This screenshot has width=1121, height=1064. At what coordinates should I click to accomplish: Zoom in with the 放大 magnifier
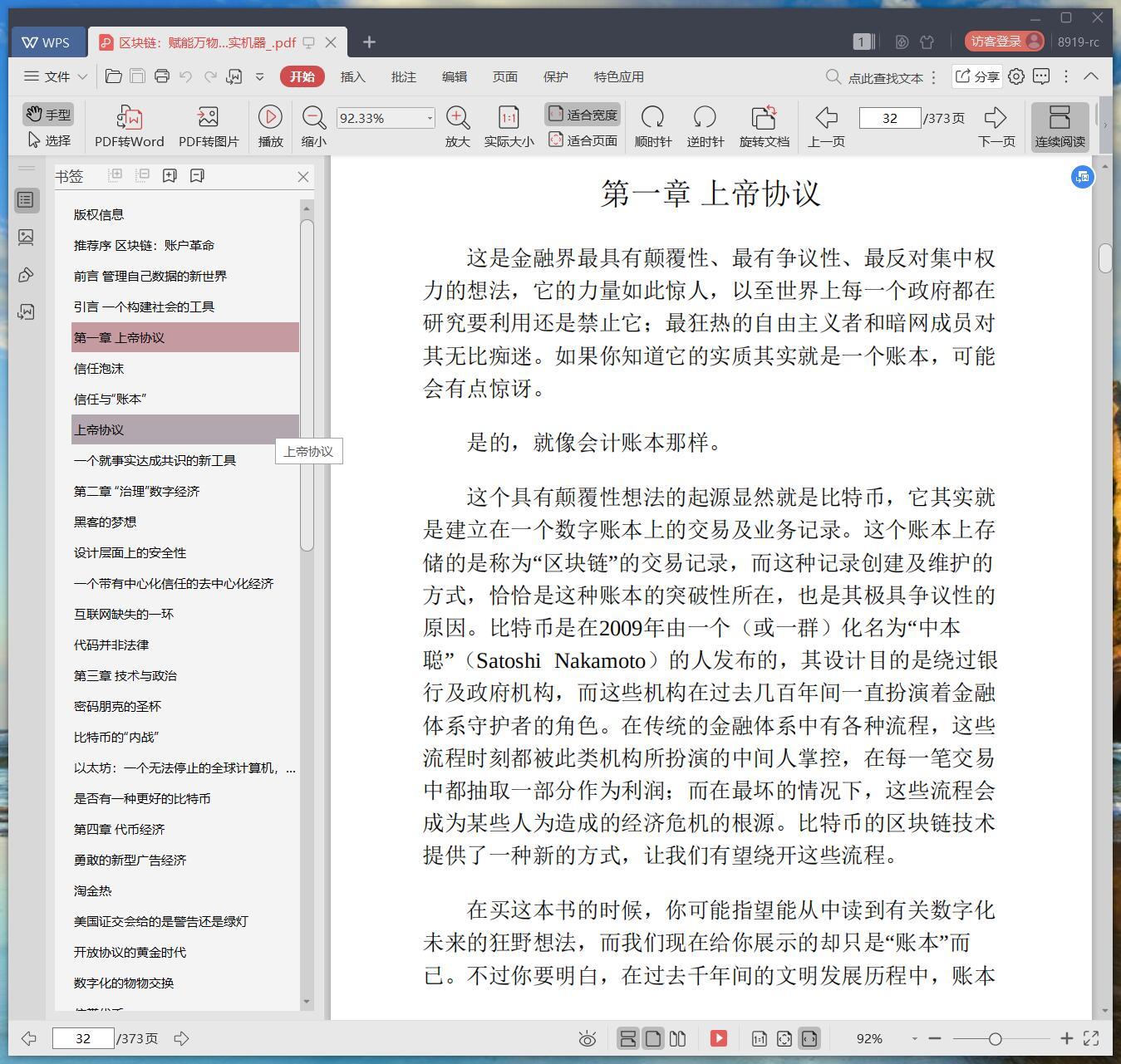458,126
